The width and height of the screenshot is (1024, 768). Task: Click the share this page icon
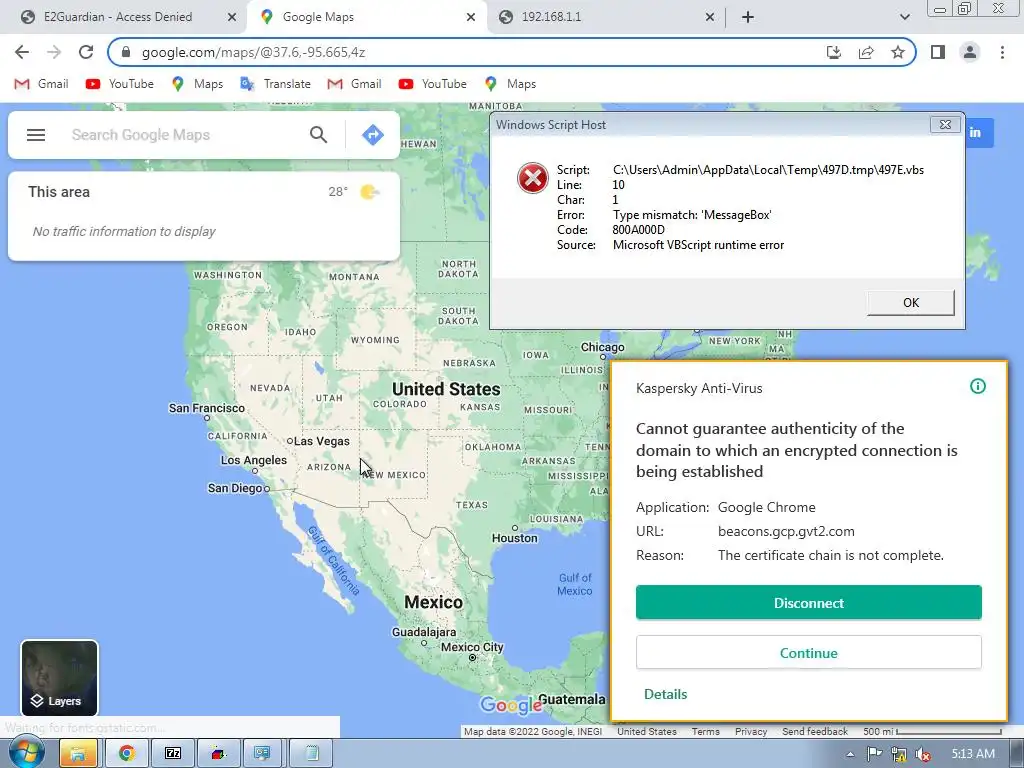pyautogui.click(x=866, y=52)
